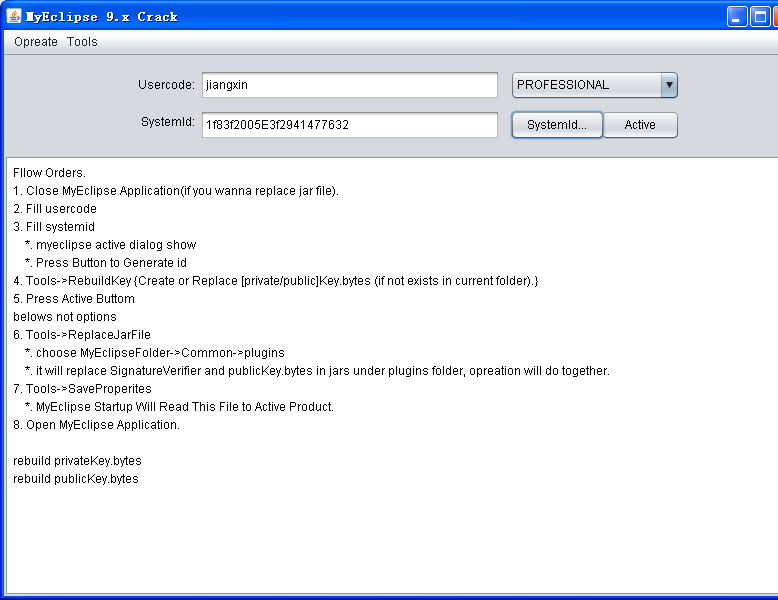This screenshot has width=778, height=600.
Task: Click 'rebuild privateKey.bytes' log line
Action: 77,461
